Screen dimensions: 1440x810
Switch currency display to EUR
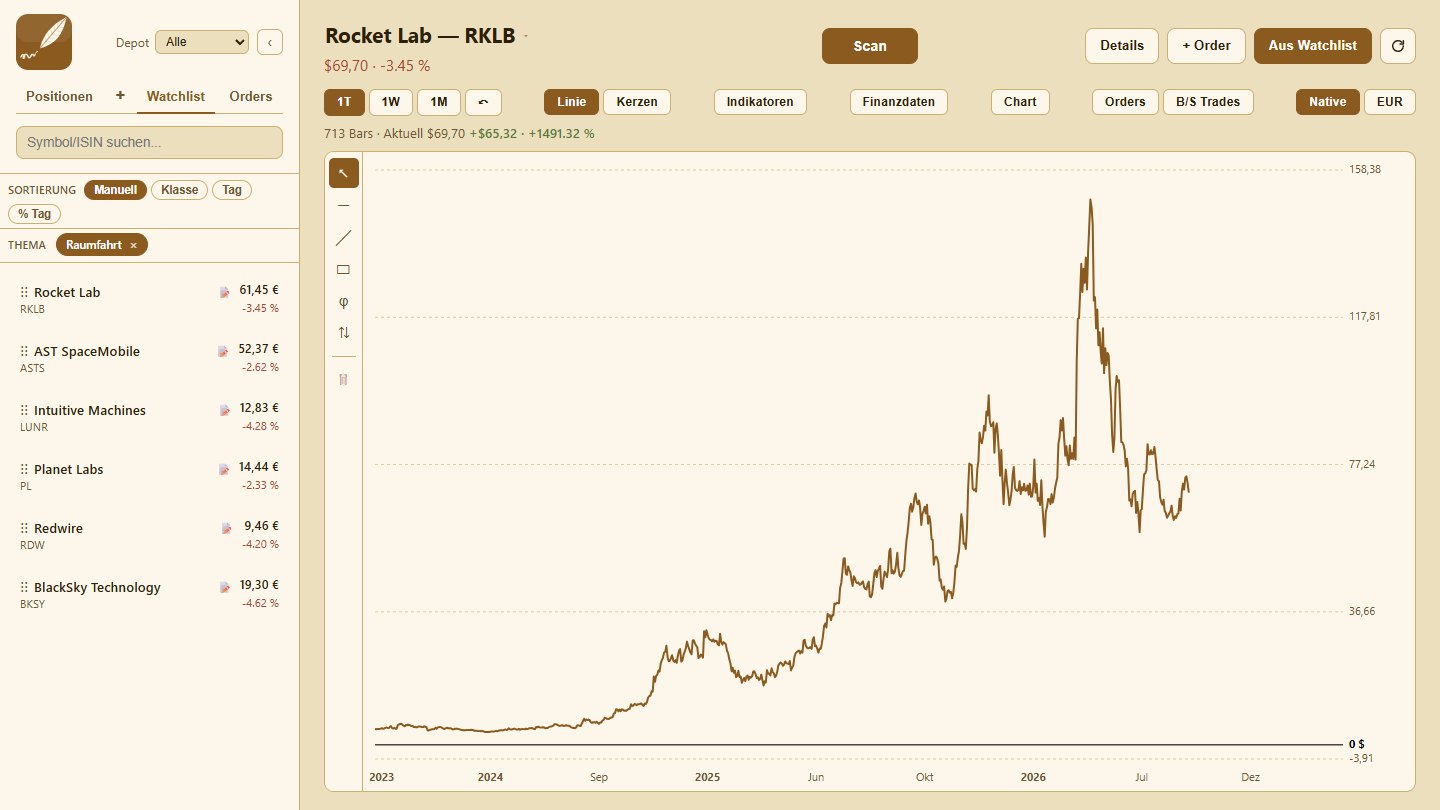(x=1390, y=102)
